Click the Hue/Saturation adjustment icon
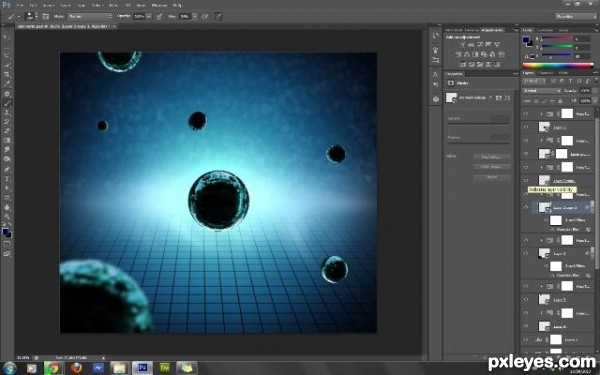Image resolution: width=600 pixels, height=375 pixels. [458, 54]
